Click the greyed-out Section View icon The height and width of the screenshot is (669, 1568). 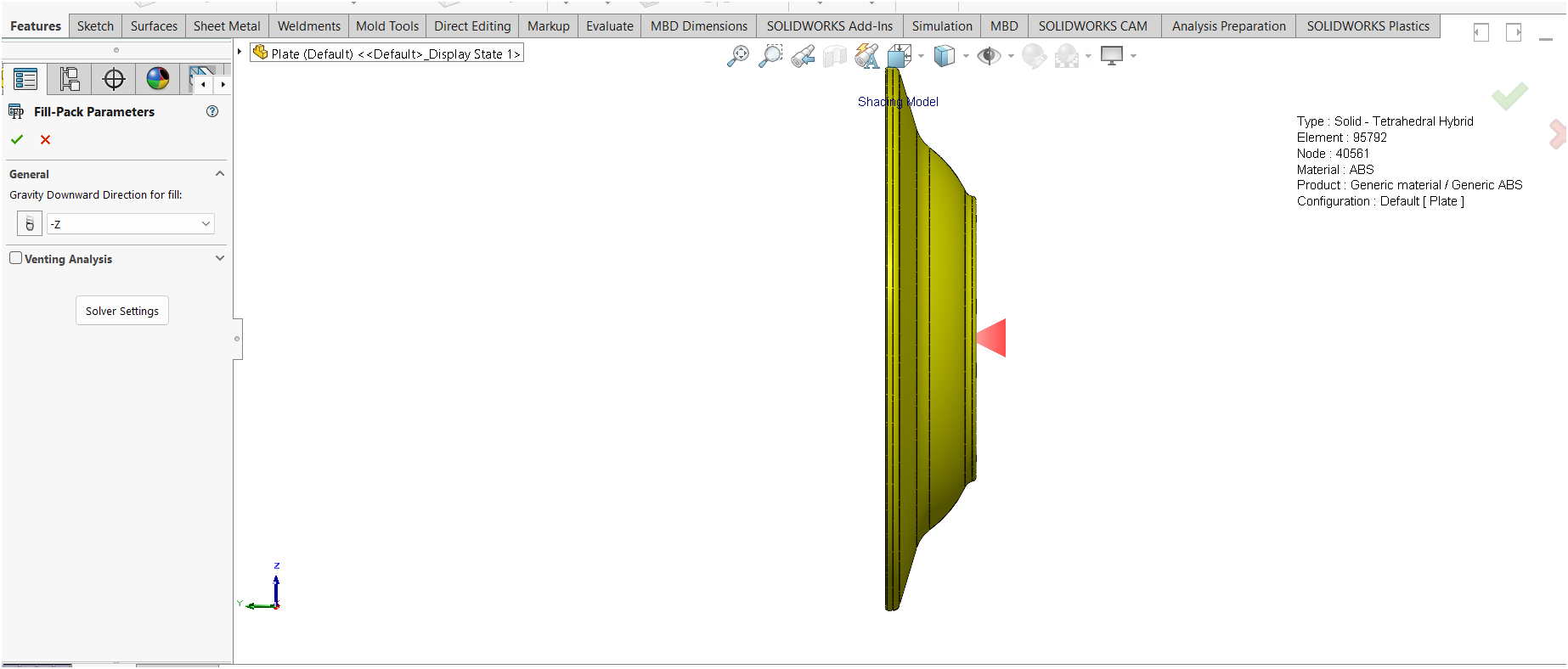(835, 56)
